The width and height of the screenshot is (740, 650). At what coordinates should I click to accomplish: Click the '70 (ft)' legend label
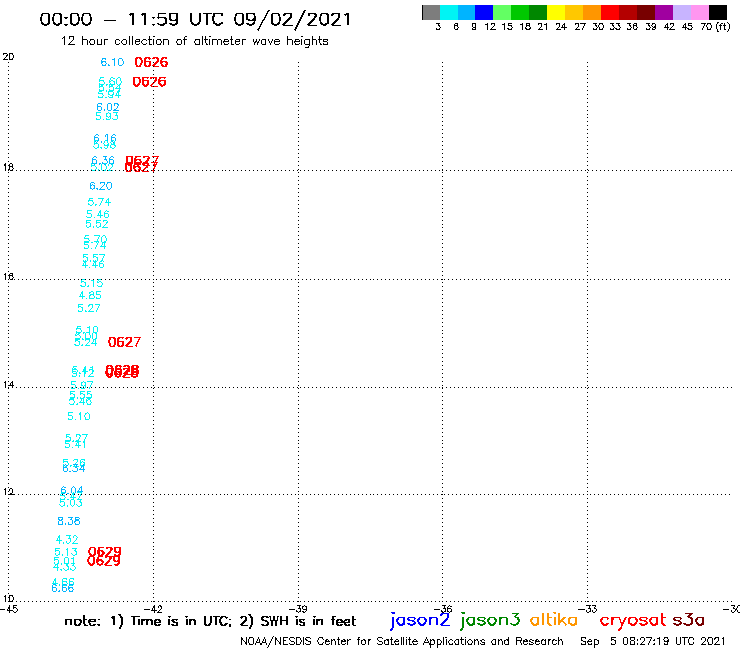tap(715, 27)
